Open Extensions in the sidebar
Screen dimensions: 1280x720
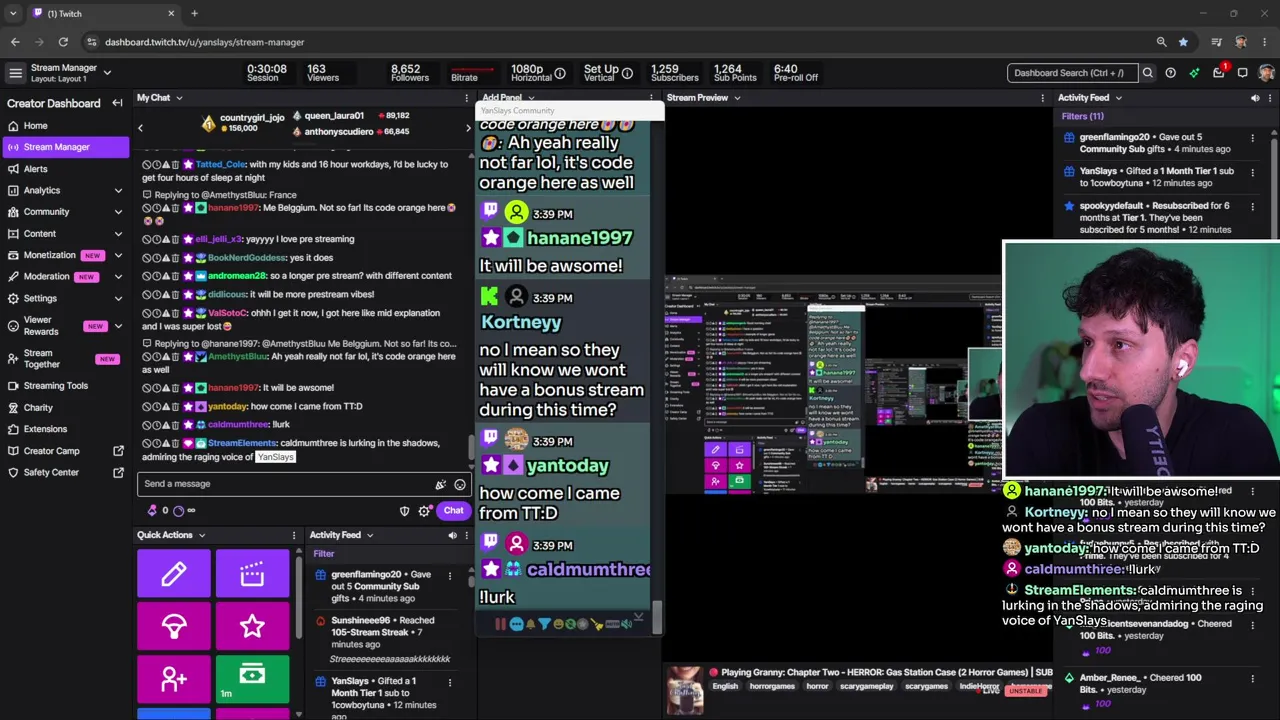[65, 429]
